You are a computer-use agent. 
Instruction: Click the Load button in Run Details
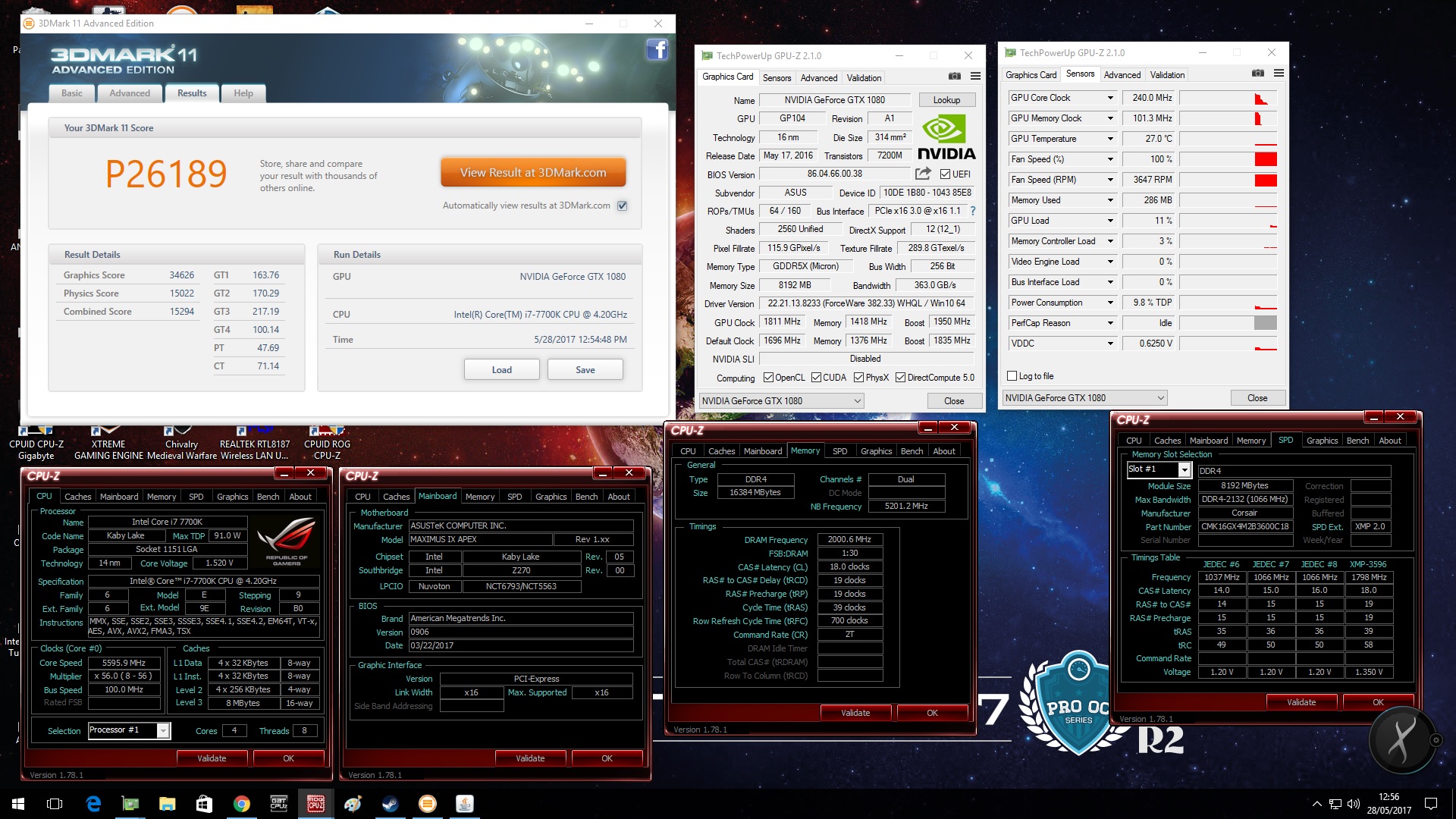click(501, 370)
